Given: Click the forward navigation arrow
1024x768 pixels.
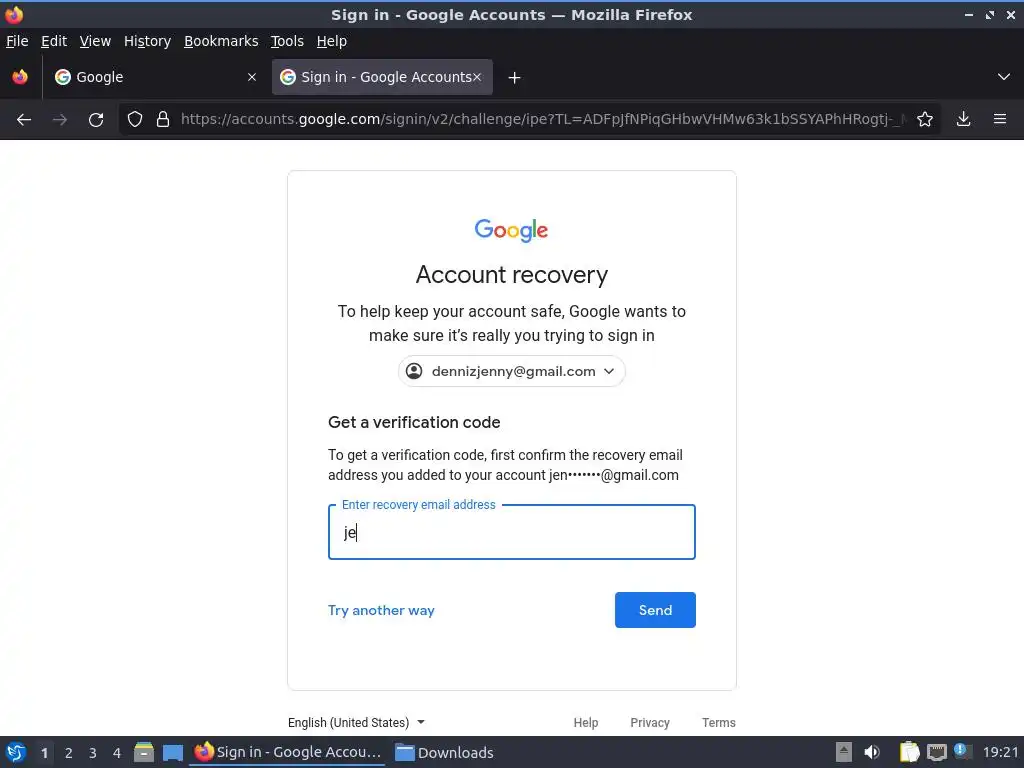Looking at the screenshot, I should [x=60, y=120].
